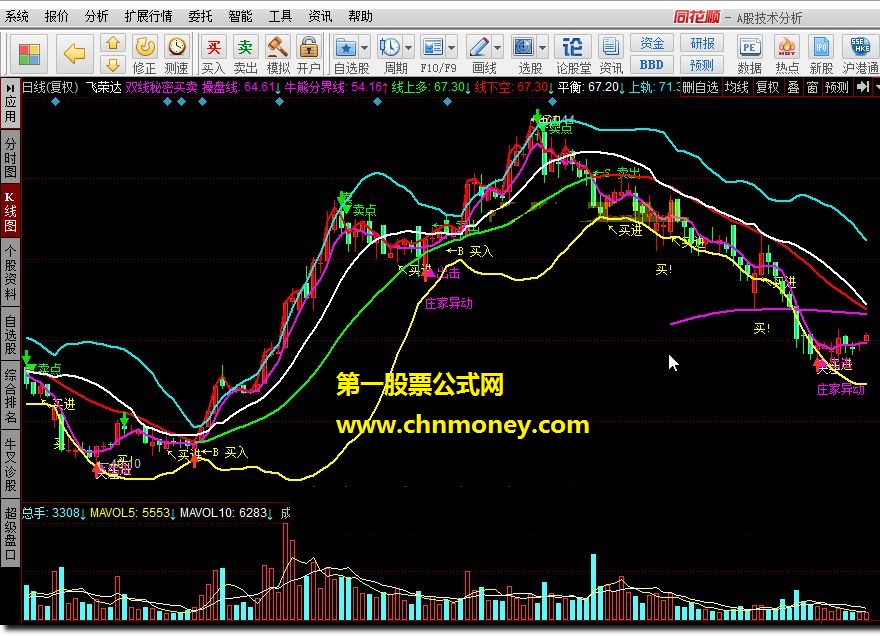Screen dimensions: 880x636
Task: Open the 报价 menu
Action: pyautogui.click(x=56, y=17)
